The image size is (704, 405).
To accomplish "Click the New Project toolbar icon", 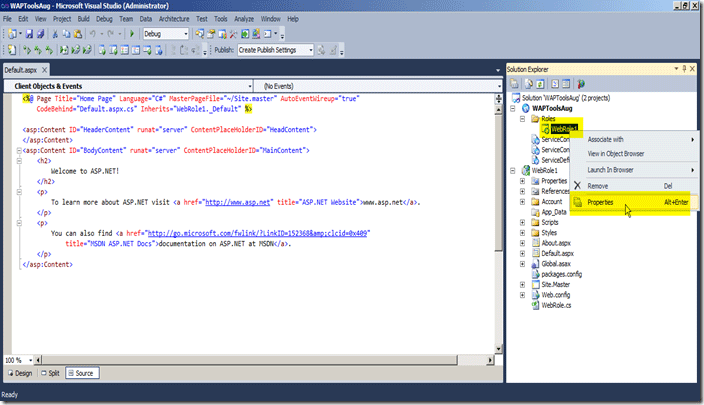I will click(13, 34).
